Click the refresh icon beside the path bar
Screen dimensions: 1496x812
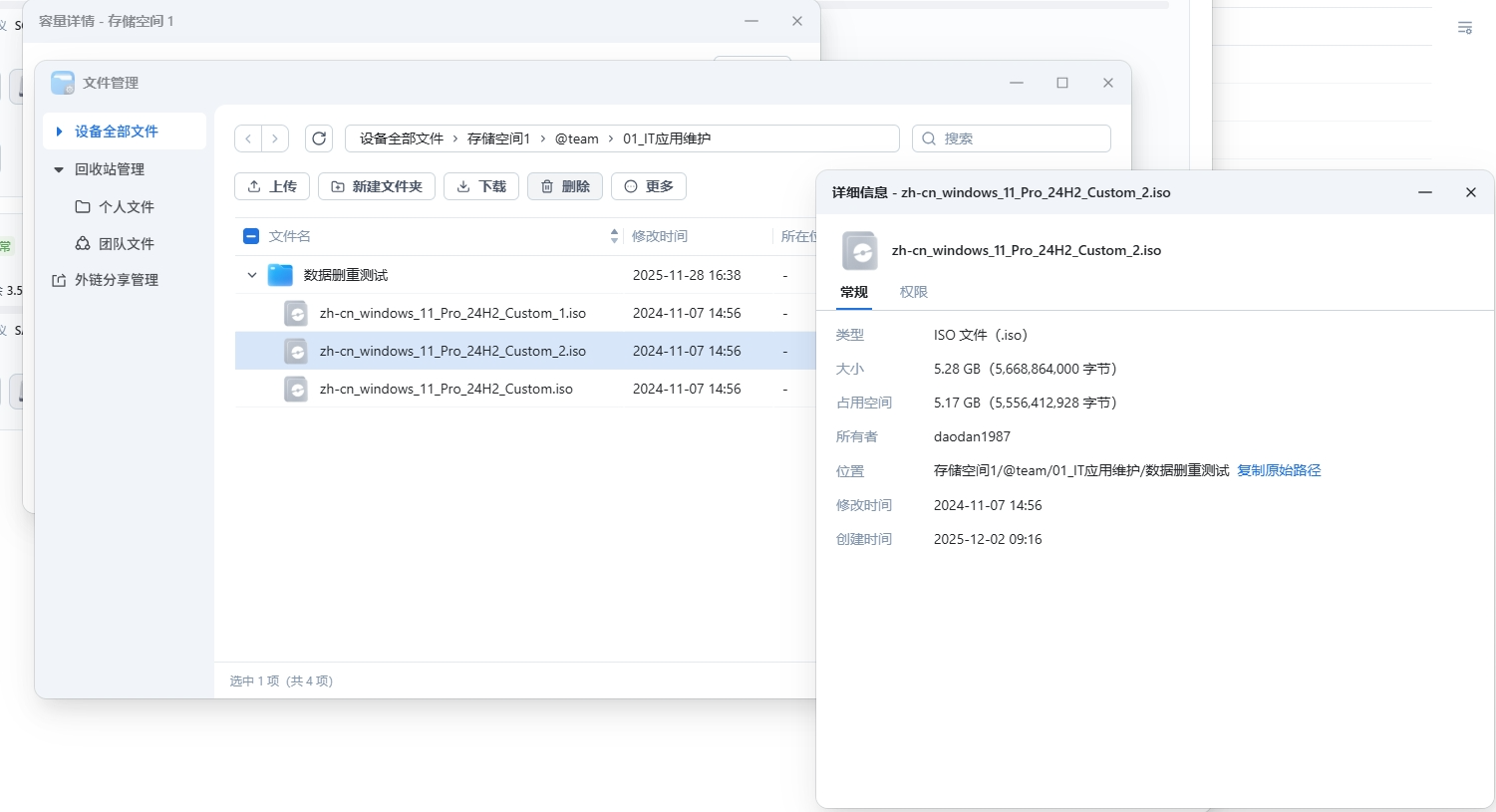319,138
